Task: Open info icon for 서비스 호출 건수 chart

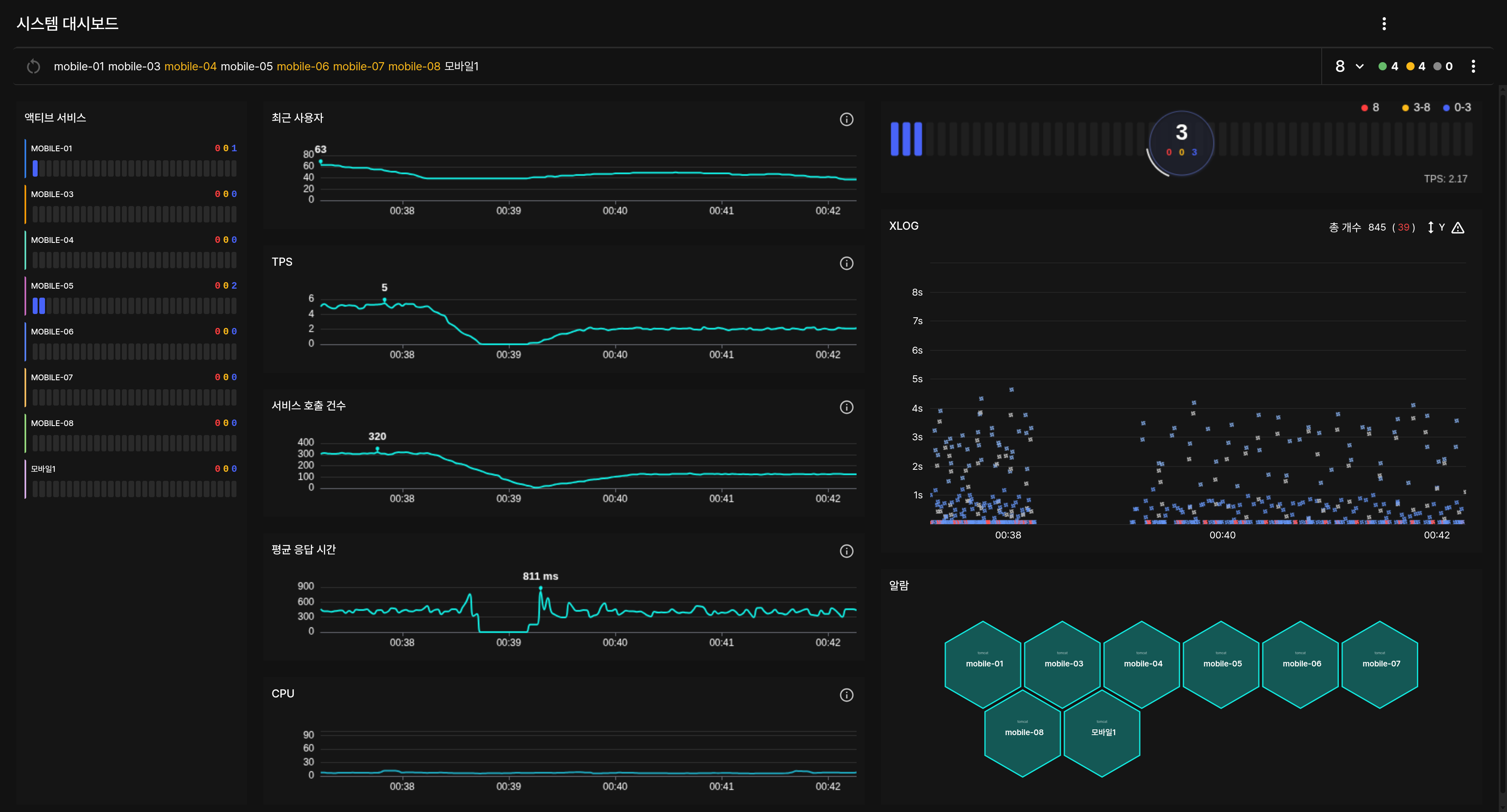Action: click(846, 408)
